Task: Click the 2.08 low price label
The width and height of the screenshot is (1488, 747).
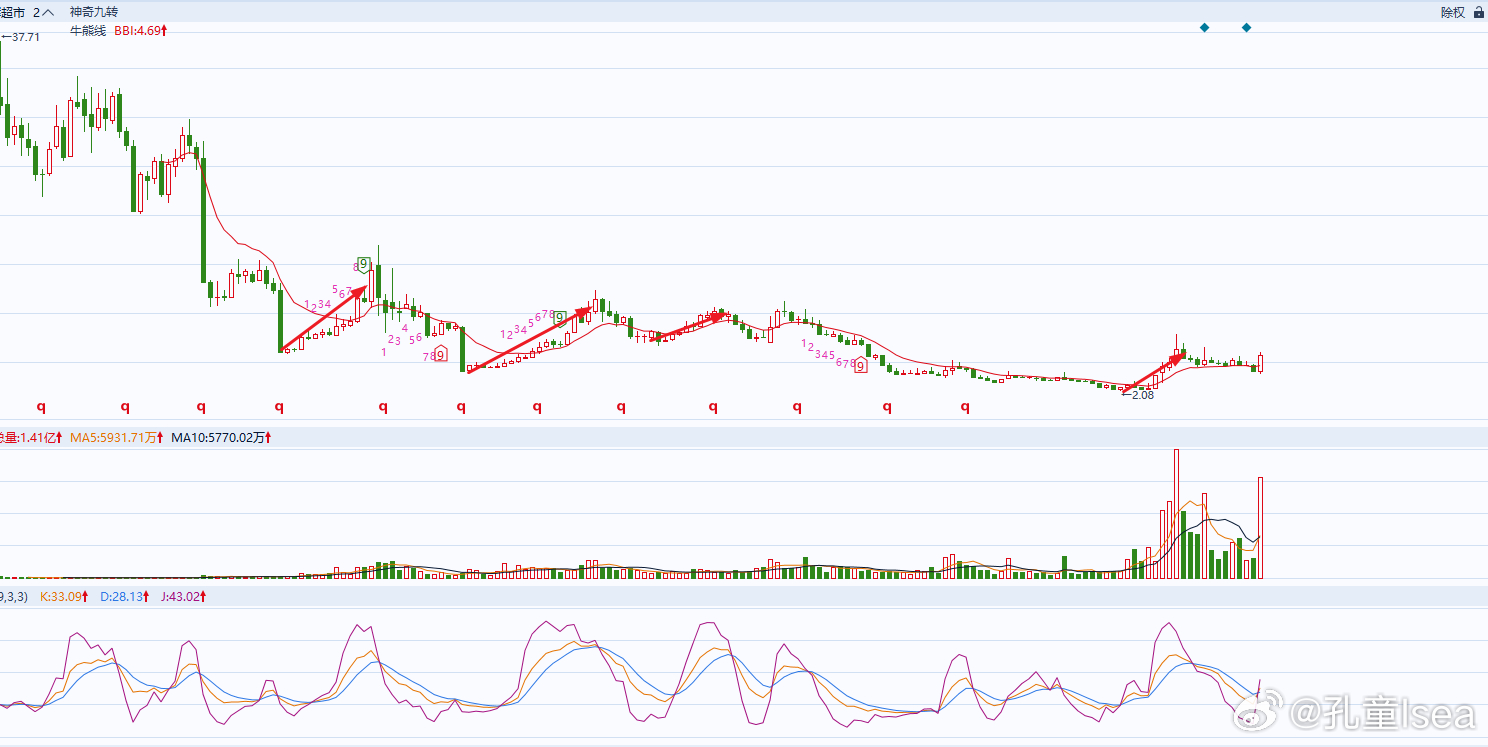Action: pyautogui.click(x=1139, y=395)
